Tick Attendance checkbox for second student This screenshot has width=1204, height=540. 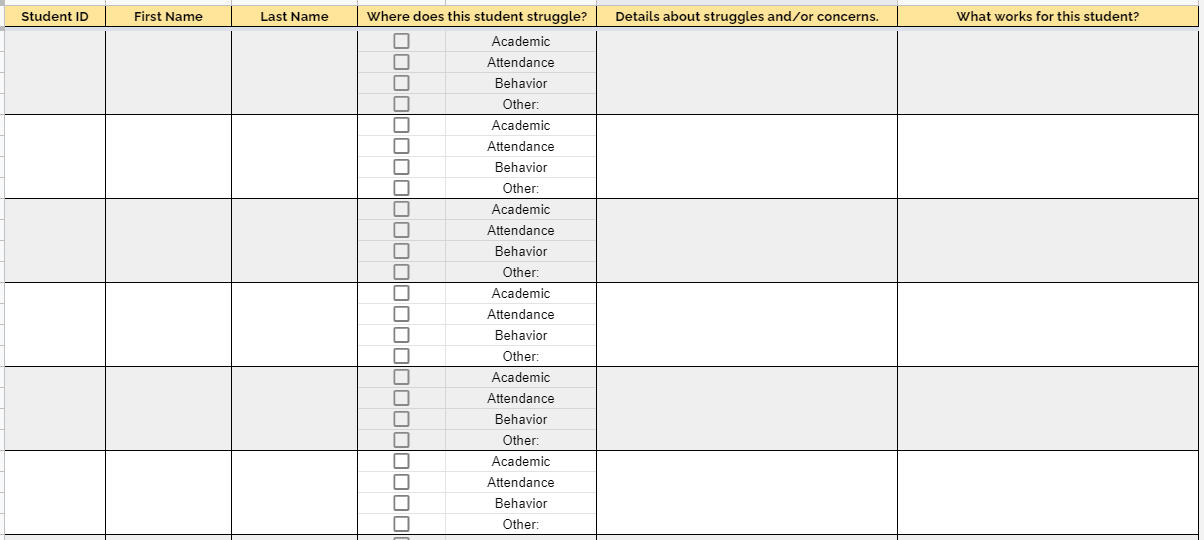point(401,146)
